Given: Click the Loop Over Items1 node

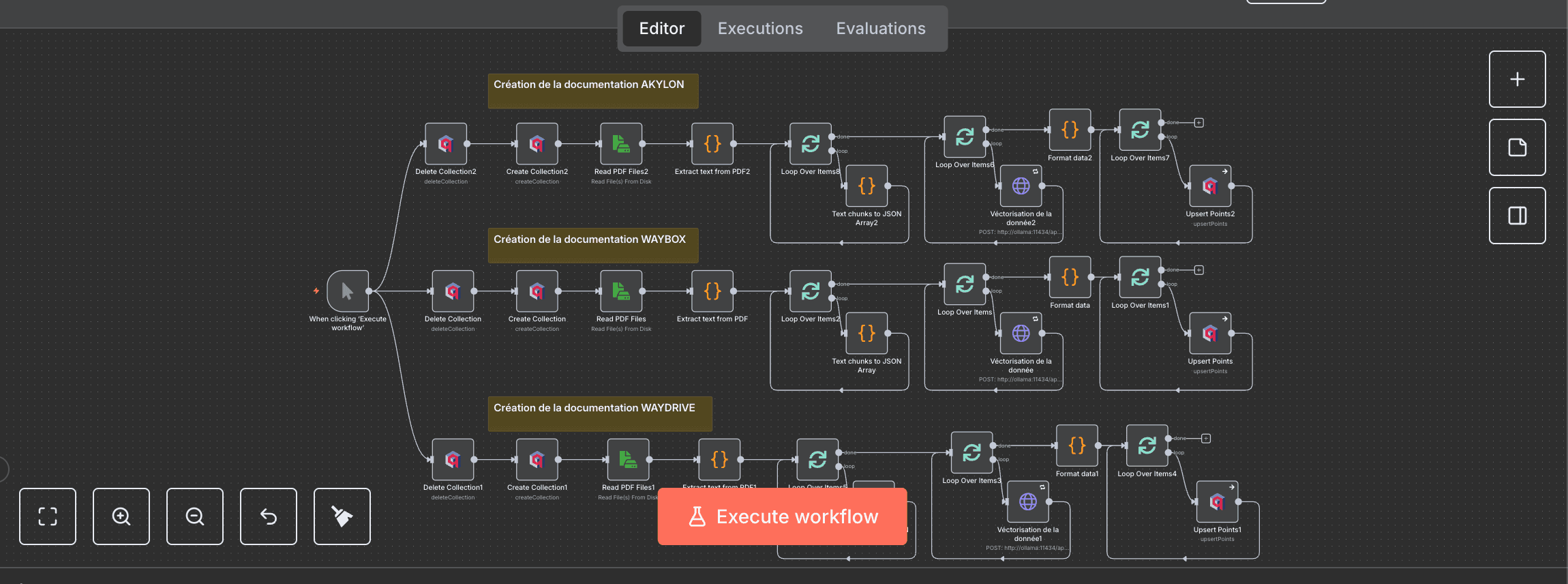Looking at the screenshot, I should (1140, 277).
